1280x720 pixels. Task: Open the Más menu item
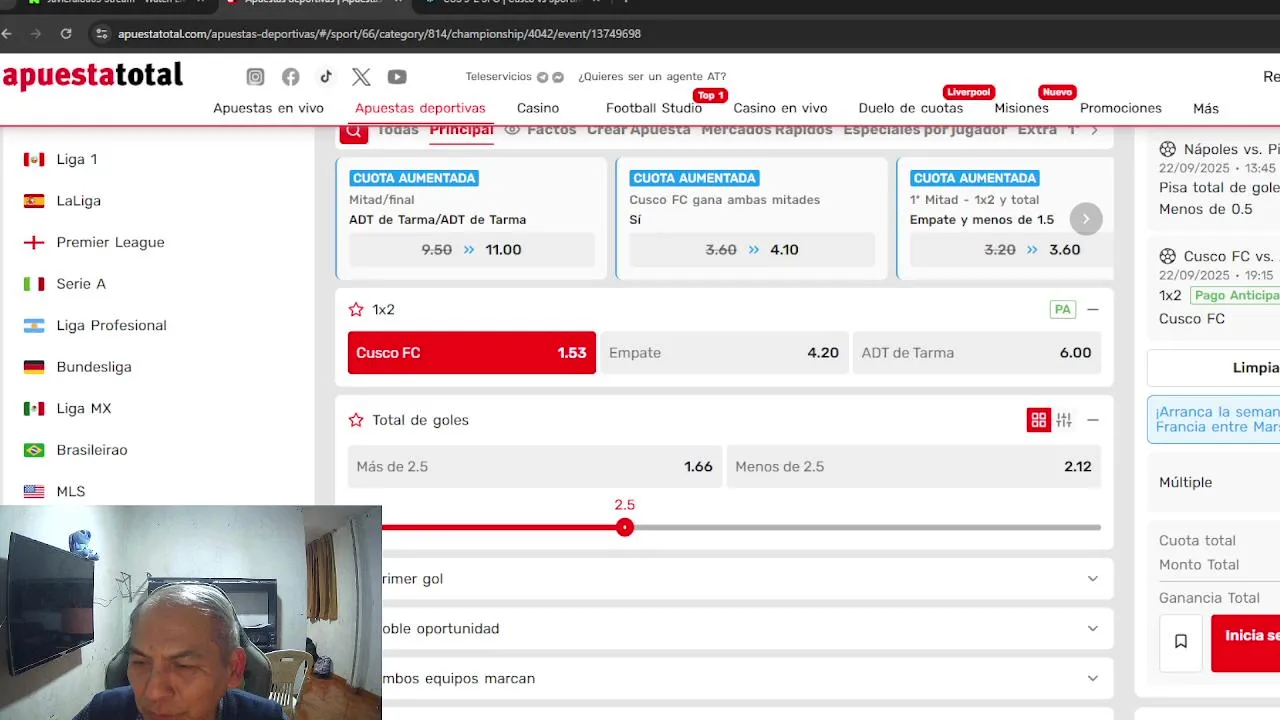[x=1206, y=108]
